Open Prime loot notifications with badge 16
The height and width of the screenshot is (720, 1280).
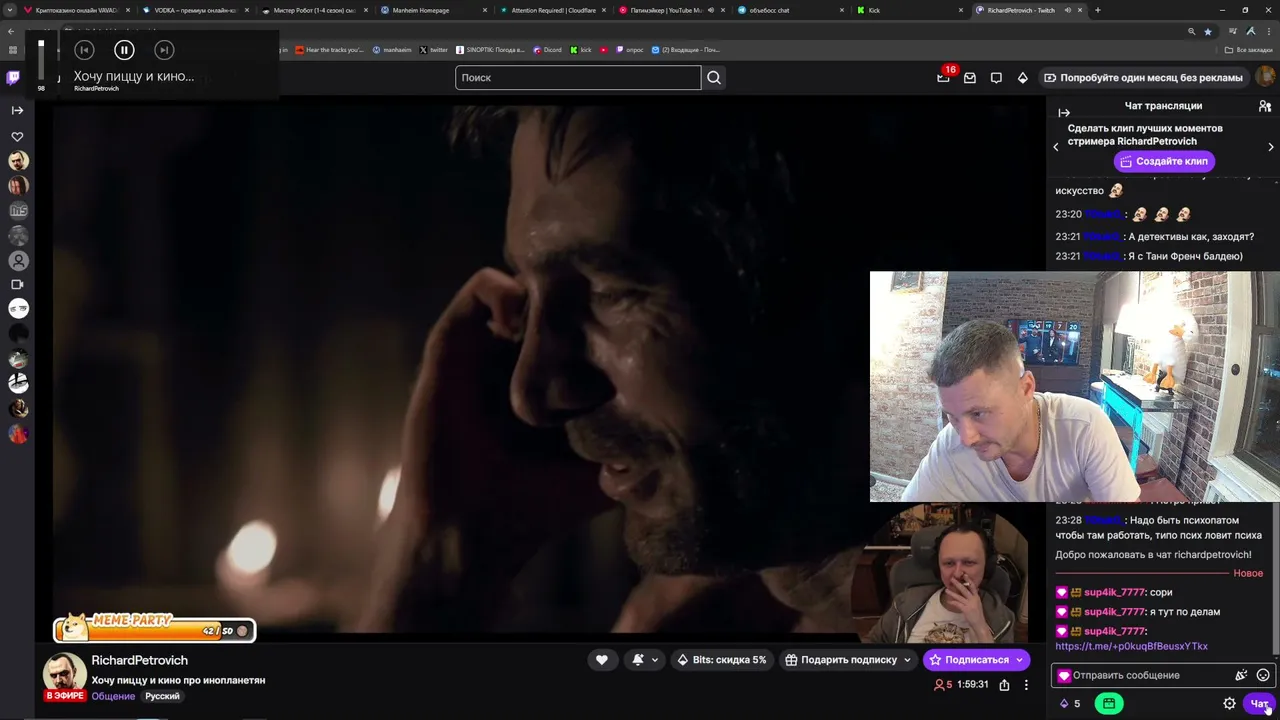(943, 77)
